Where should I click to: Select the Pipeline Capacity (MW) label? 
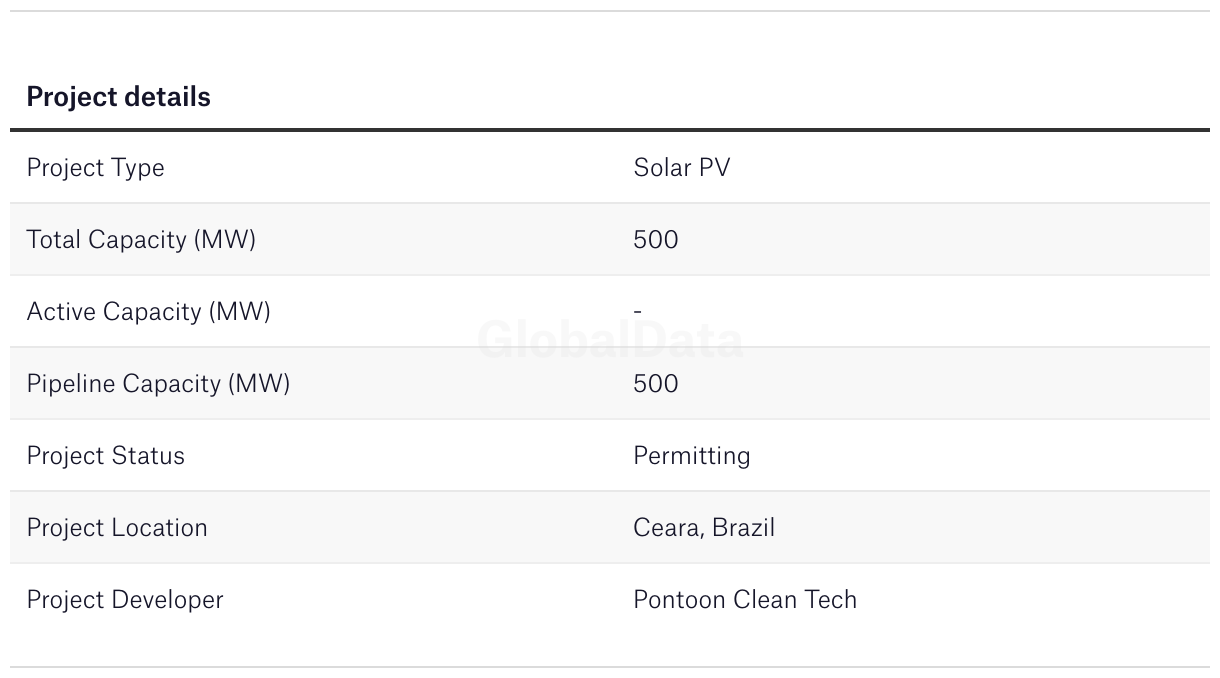[158, 384]
